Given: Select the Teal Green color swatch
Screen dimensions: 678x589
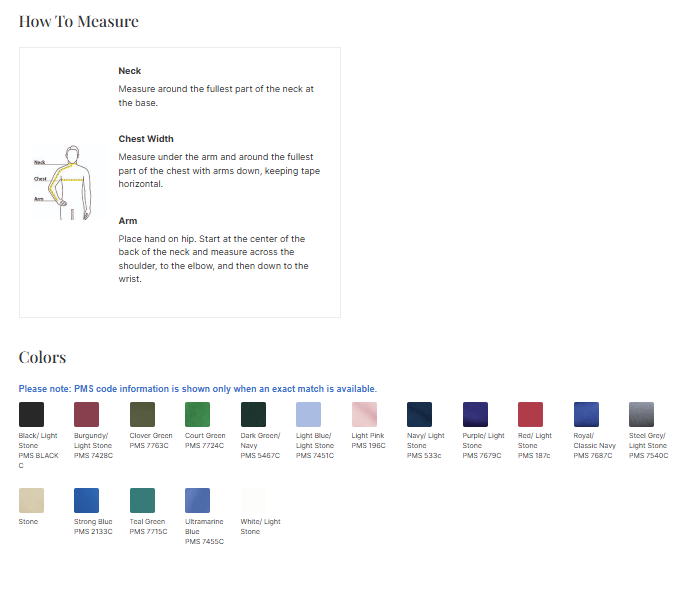Looking at the screenshot, I should (x=143, y=501).
